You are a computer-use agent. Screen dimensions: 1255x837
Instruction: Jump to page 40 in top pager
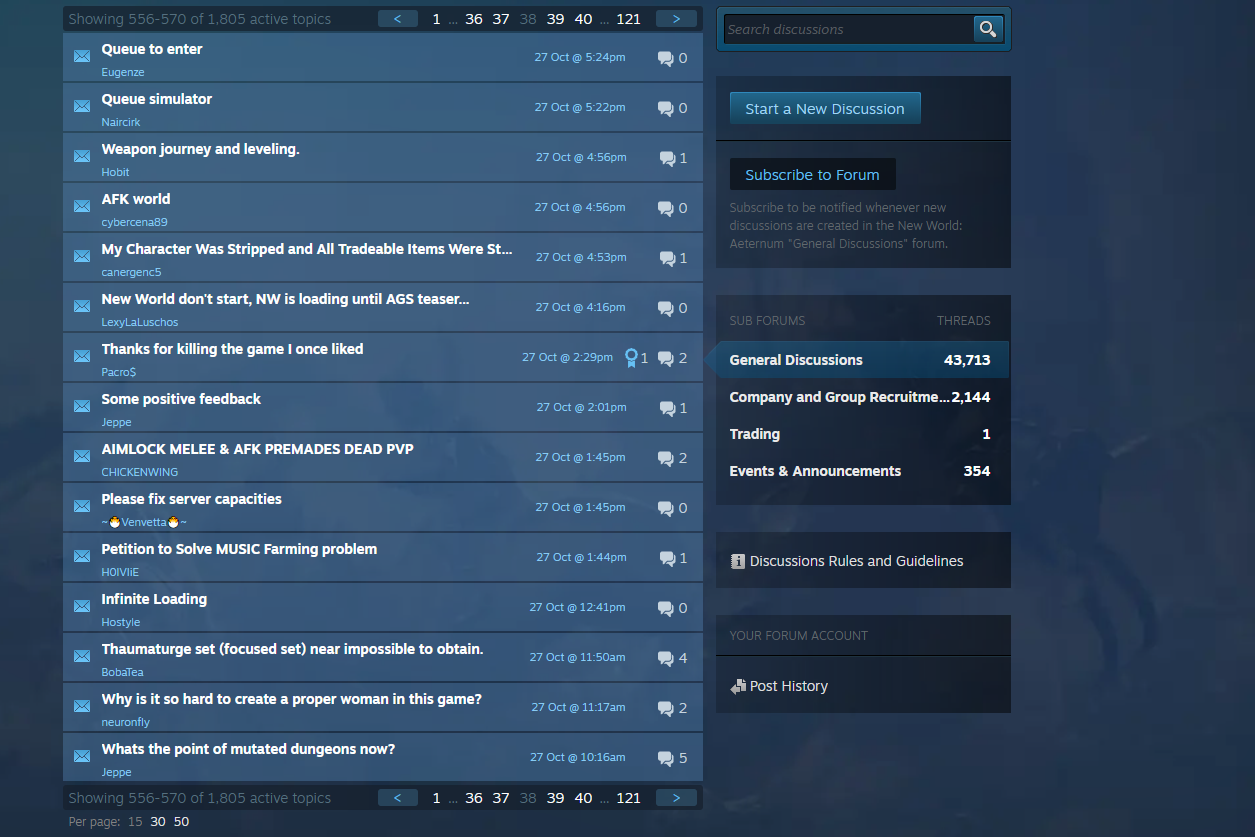point(583,19)
